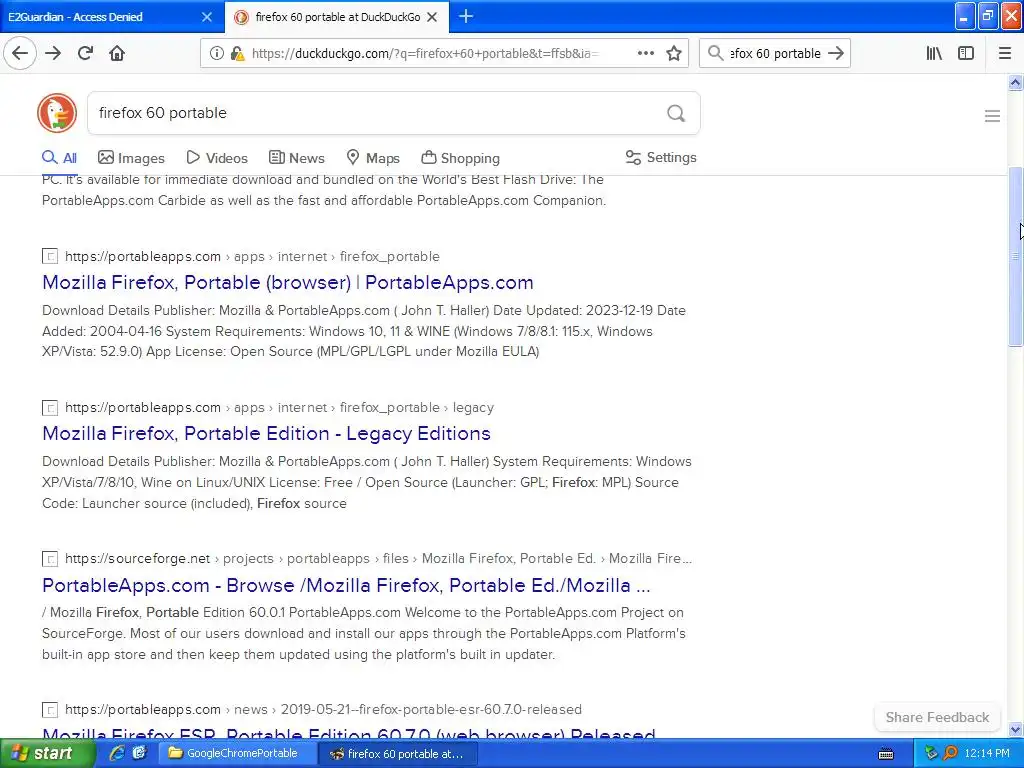The height and width of the screenshot is (768, 1024).
Task: Click the page scrollbar down arrow
Action: tap(1015, 729)
